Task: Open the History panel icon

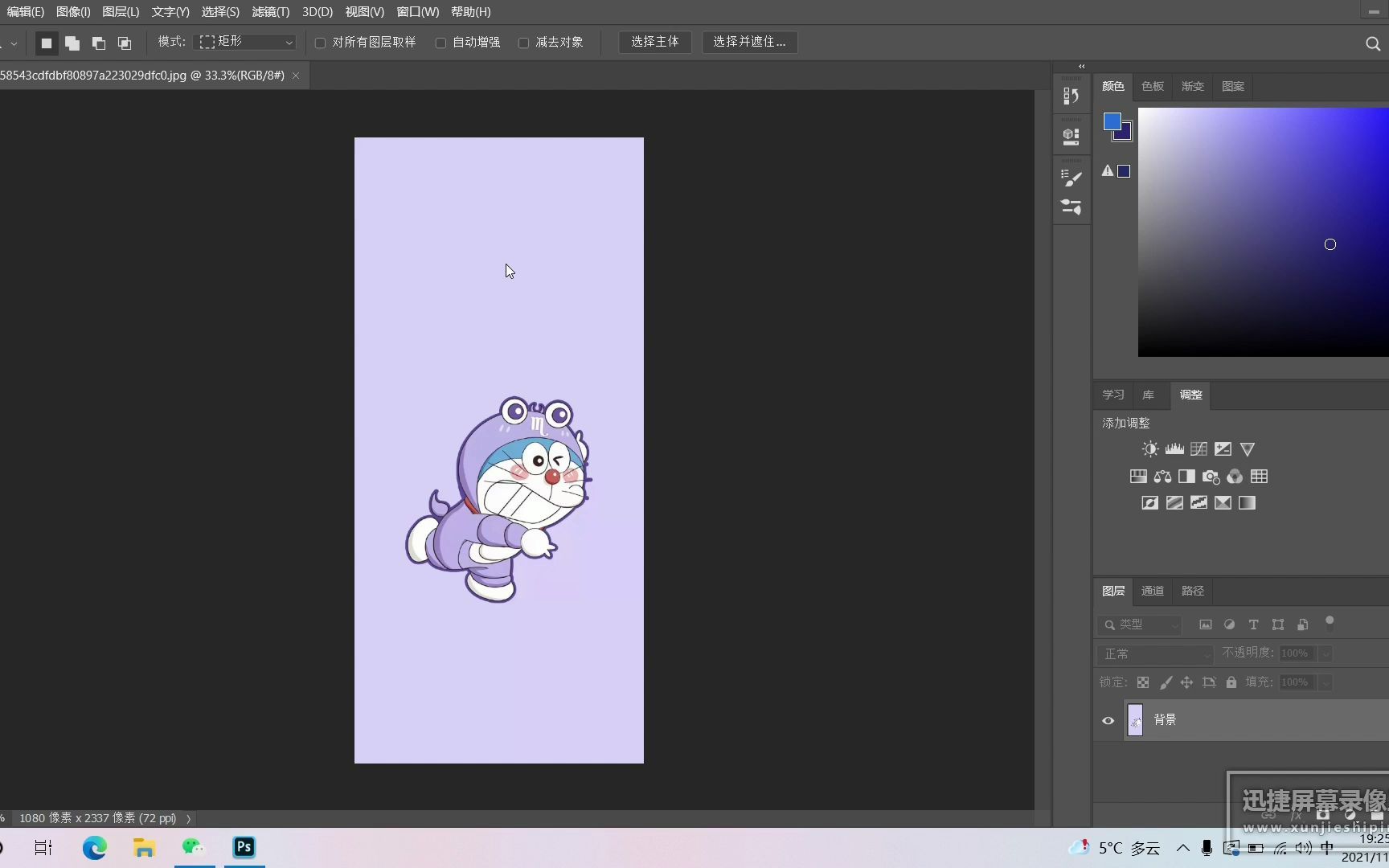Action: [x=1071, y=96]
